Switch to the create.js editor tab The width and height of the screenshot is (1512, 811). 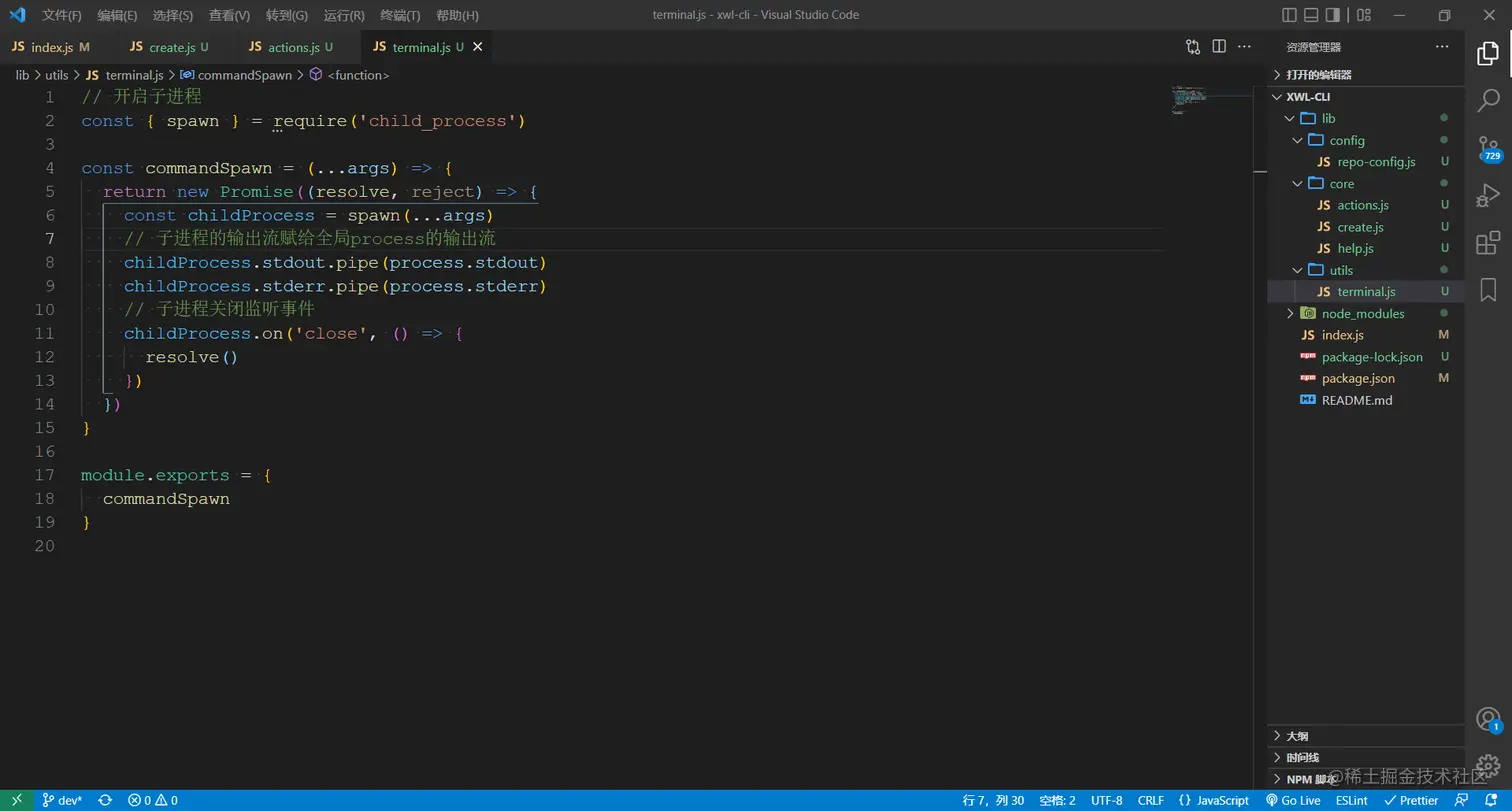(x=178, y=47)
